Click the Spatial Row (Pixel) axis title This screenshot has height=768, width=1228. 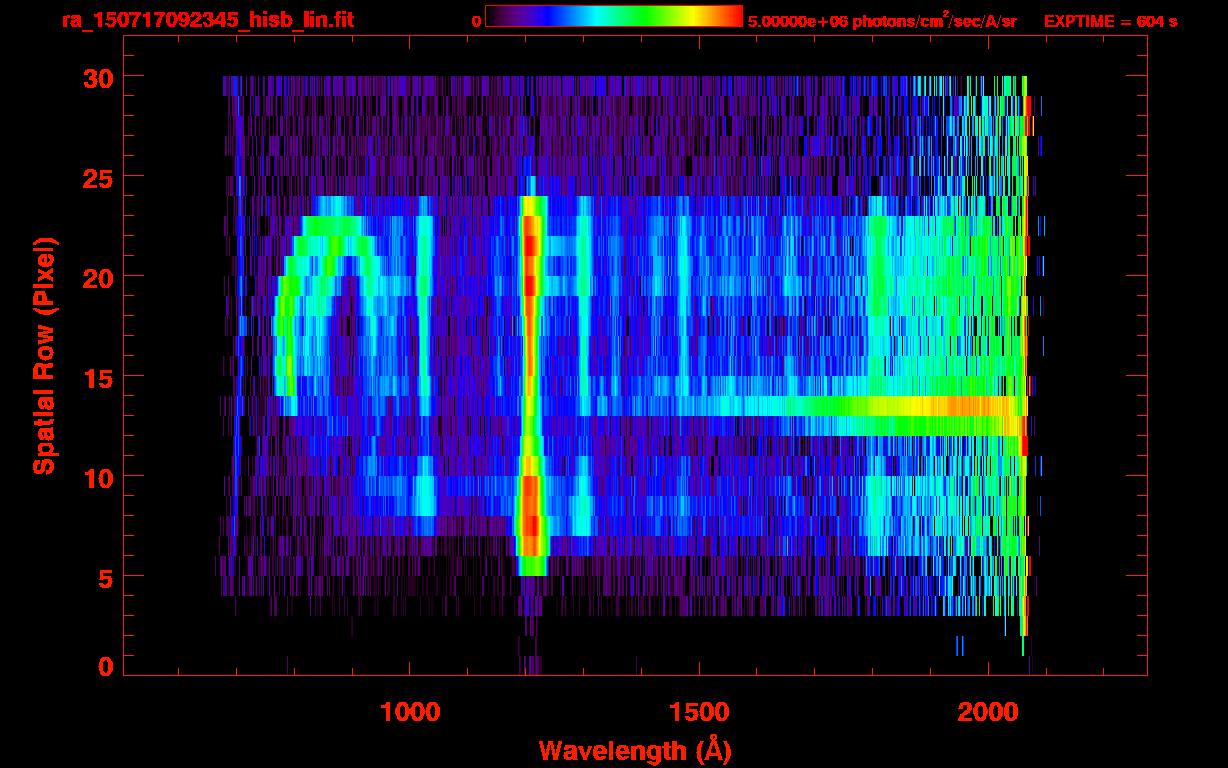(44, 355)
